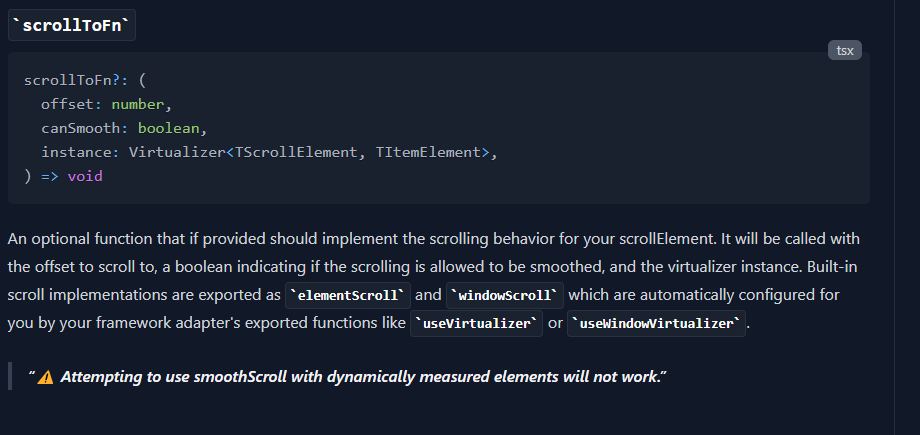Click the purple 'void' keyword in code
This screenshot has width=920, height=435.
click(x=85, y=176)
